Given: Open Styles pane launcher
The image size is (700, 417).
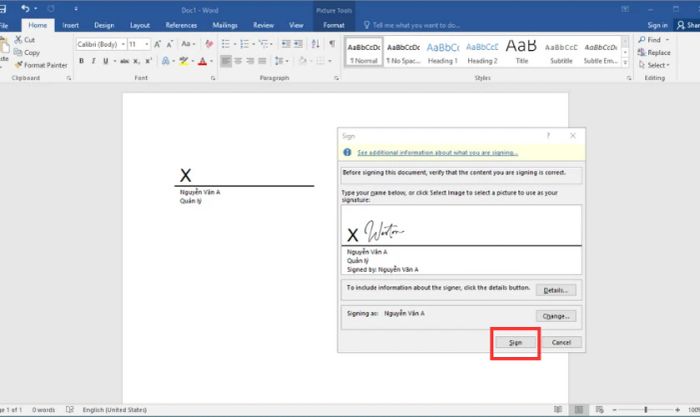Looking at the screenshot, I should click(x=629, y=78).
